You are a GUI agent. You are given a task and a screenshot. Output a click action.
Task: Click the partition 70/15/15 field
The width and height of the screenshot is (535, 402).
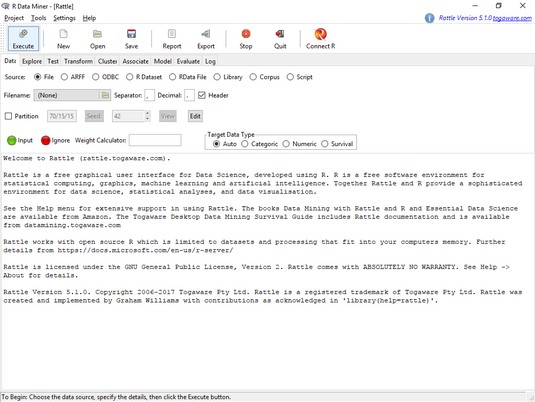coord(62,116)
